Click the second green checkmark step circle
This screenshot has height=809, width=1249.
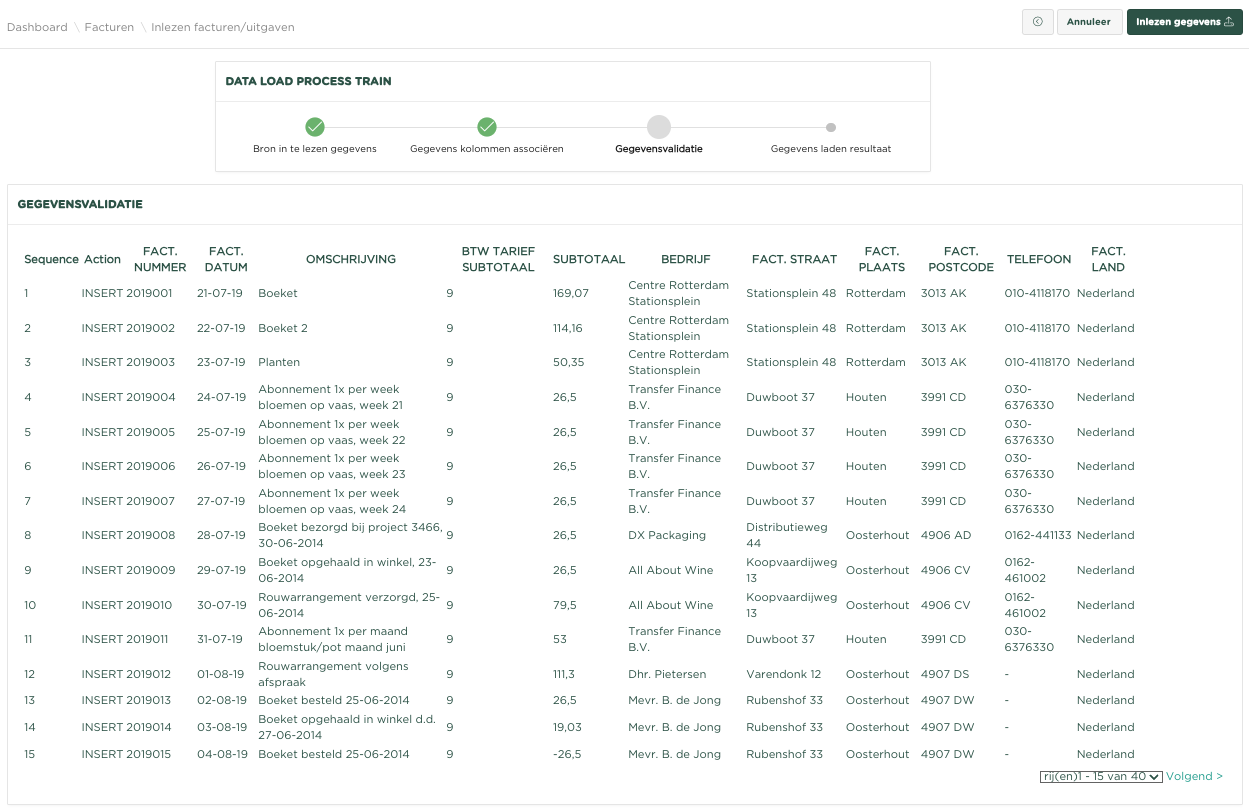[x=487, y=127]
